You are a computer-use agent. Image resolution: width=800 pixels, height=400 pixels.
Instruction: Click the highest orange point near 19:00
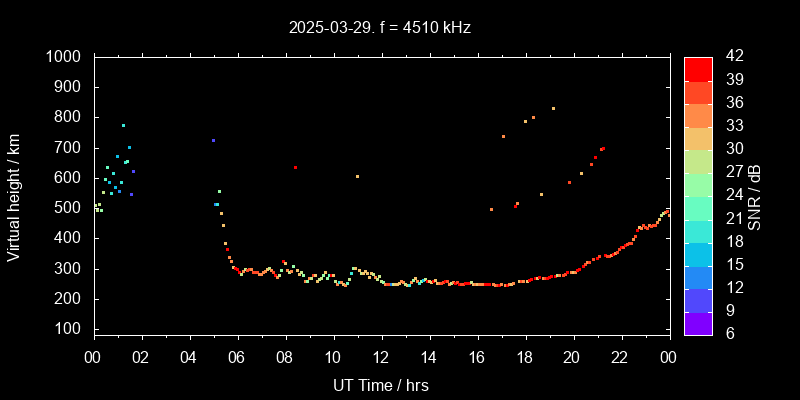[553, 108]
